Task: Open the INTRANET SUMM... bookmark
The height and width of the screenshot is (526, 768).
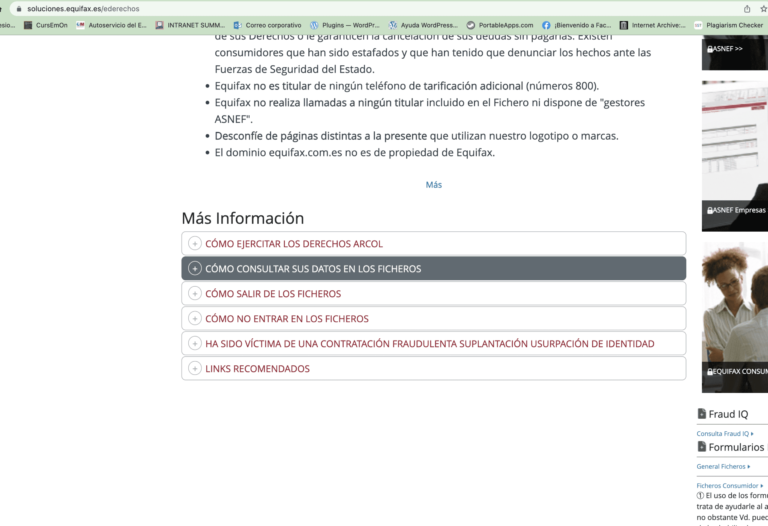Action: [x=190, y=25]
